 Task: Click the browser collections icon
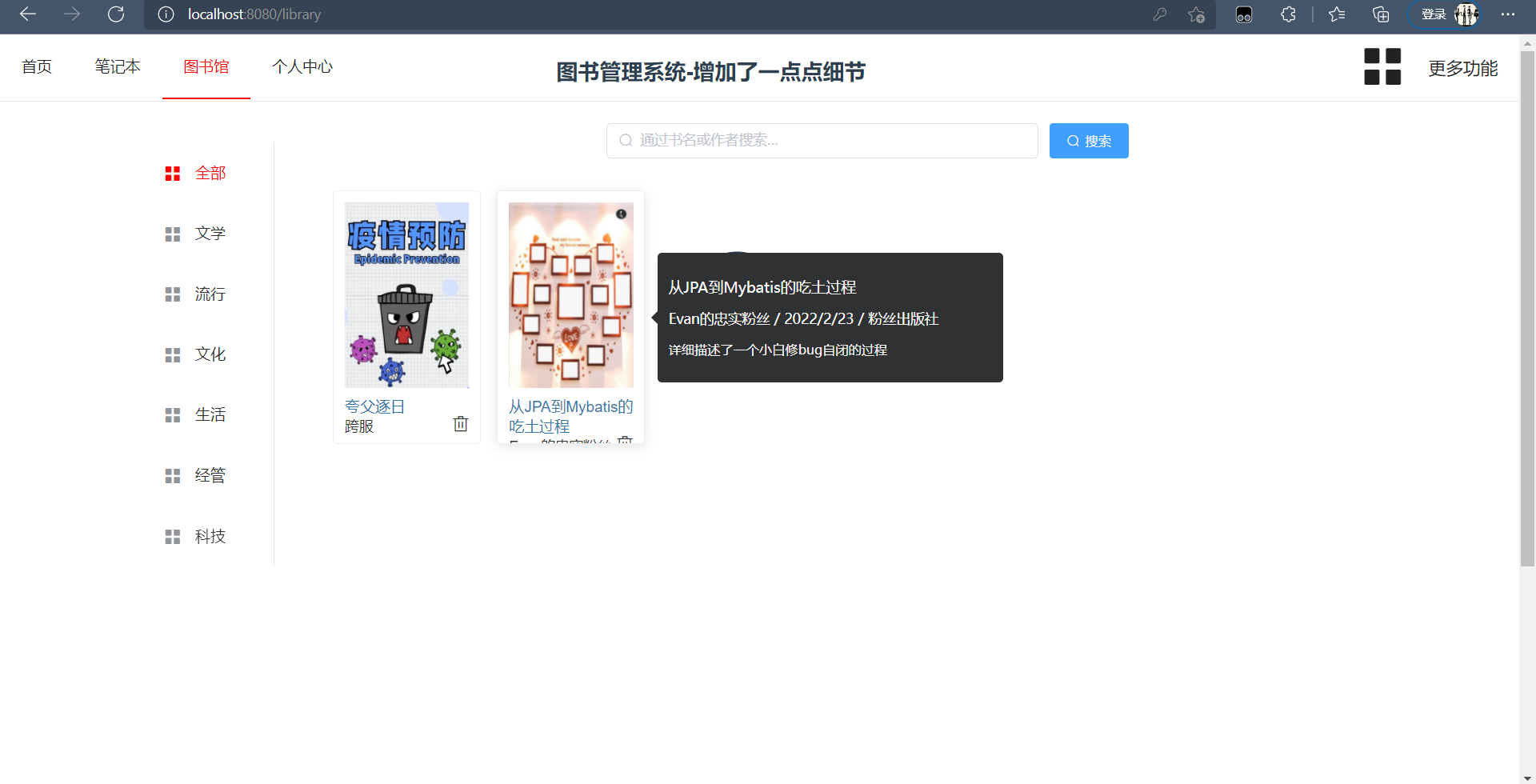click(x=1380, y=14)
